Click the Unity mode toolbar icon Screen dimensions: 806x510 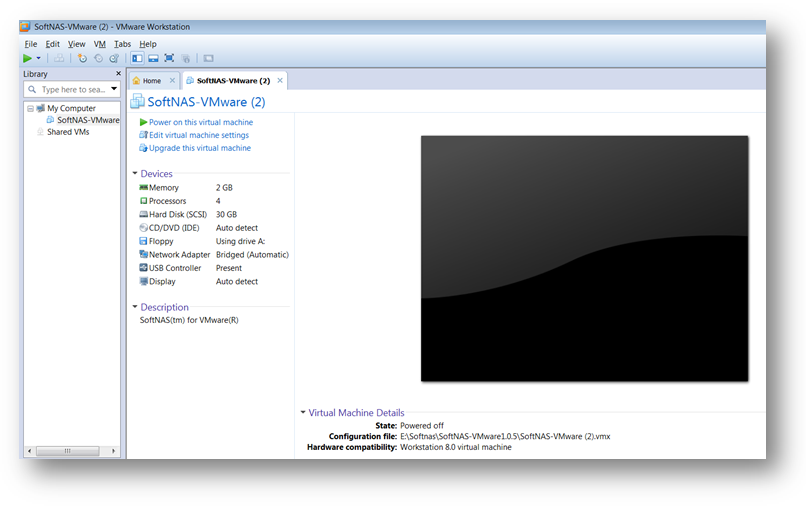click(186, 59)
